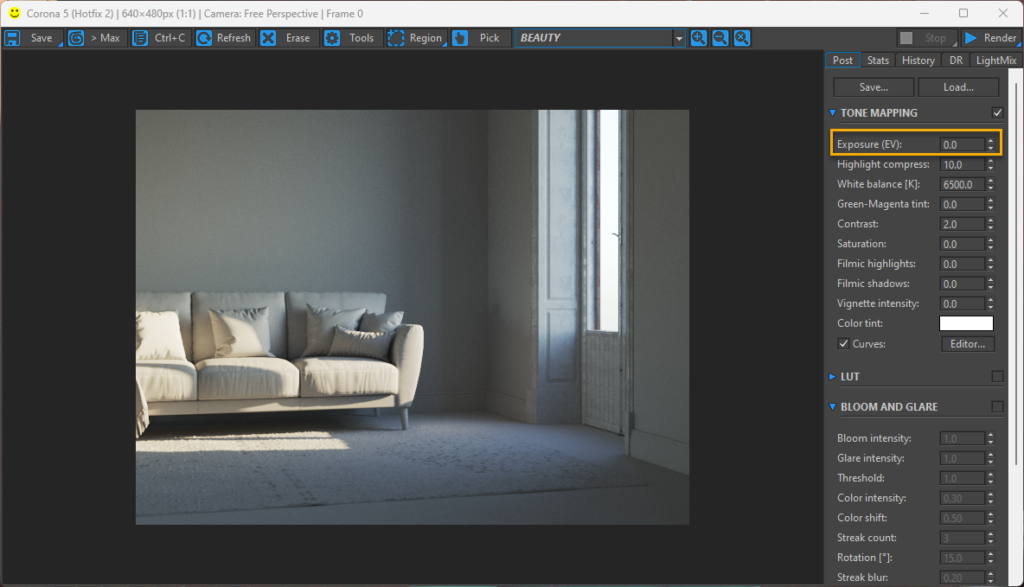Click the Filmic shadows value field

click(x=962, y=283)
